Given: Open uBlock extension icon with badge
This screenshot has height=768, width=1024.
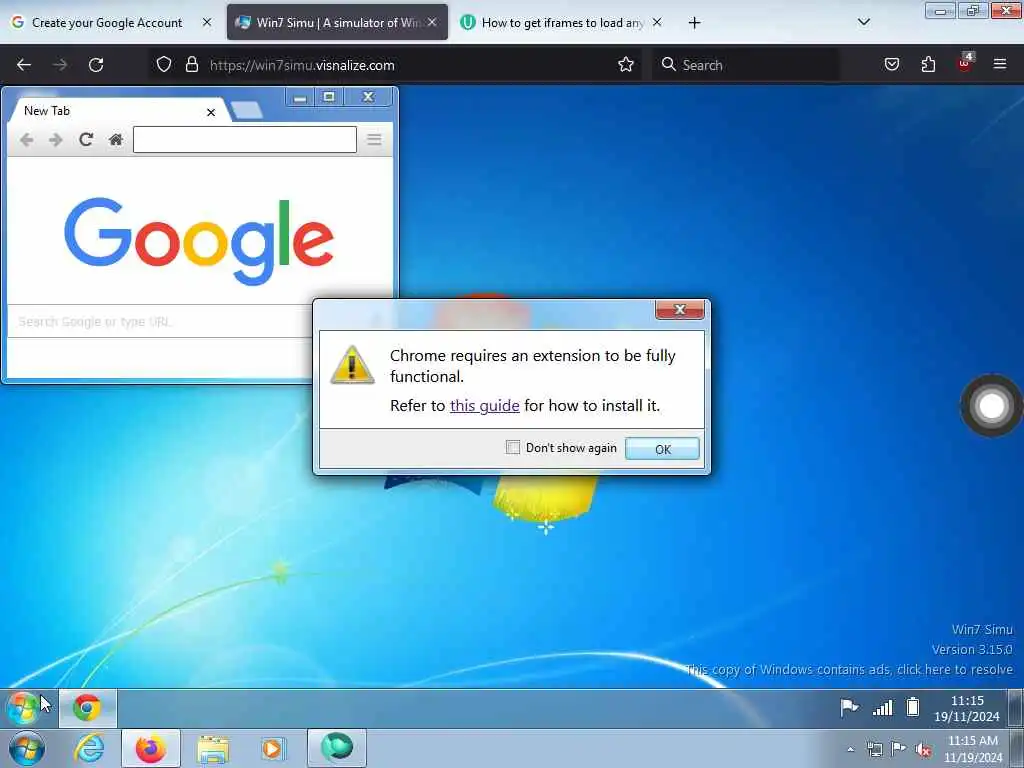Looking at the screenshot, I should tap(965, 63).
